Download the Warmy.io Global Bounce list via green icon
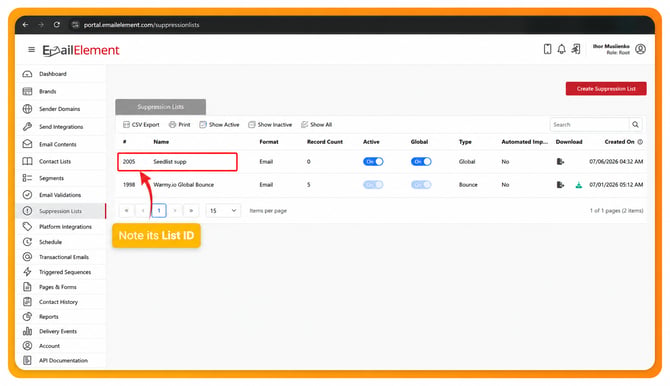 pos(579,185)
